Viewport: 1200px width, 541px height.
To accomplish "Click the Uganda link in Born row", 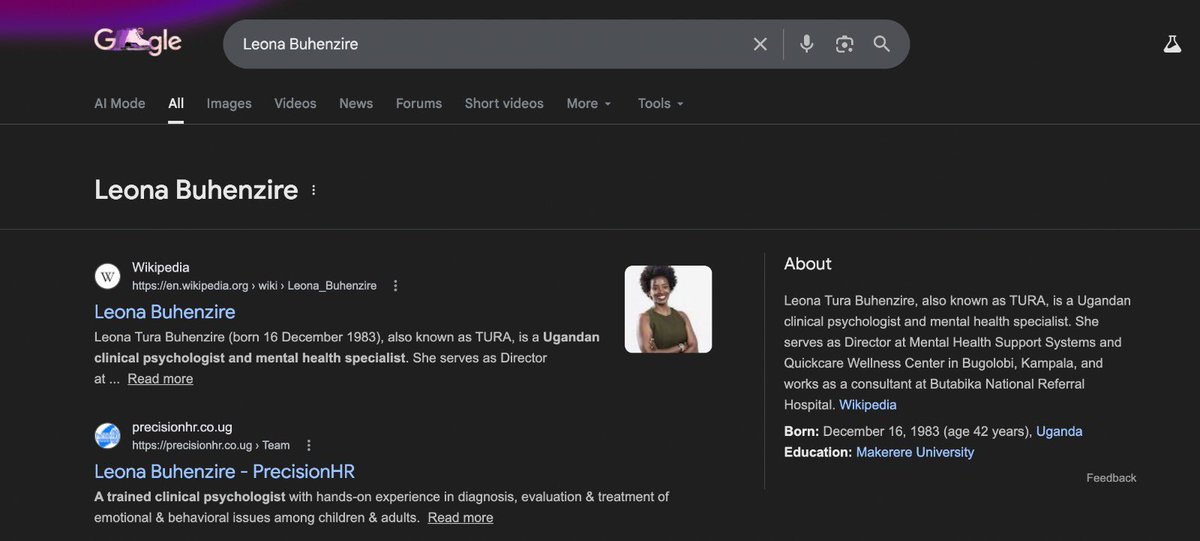I will coord(1059,431).
